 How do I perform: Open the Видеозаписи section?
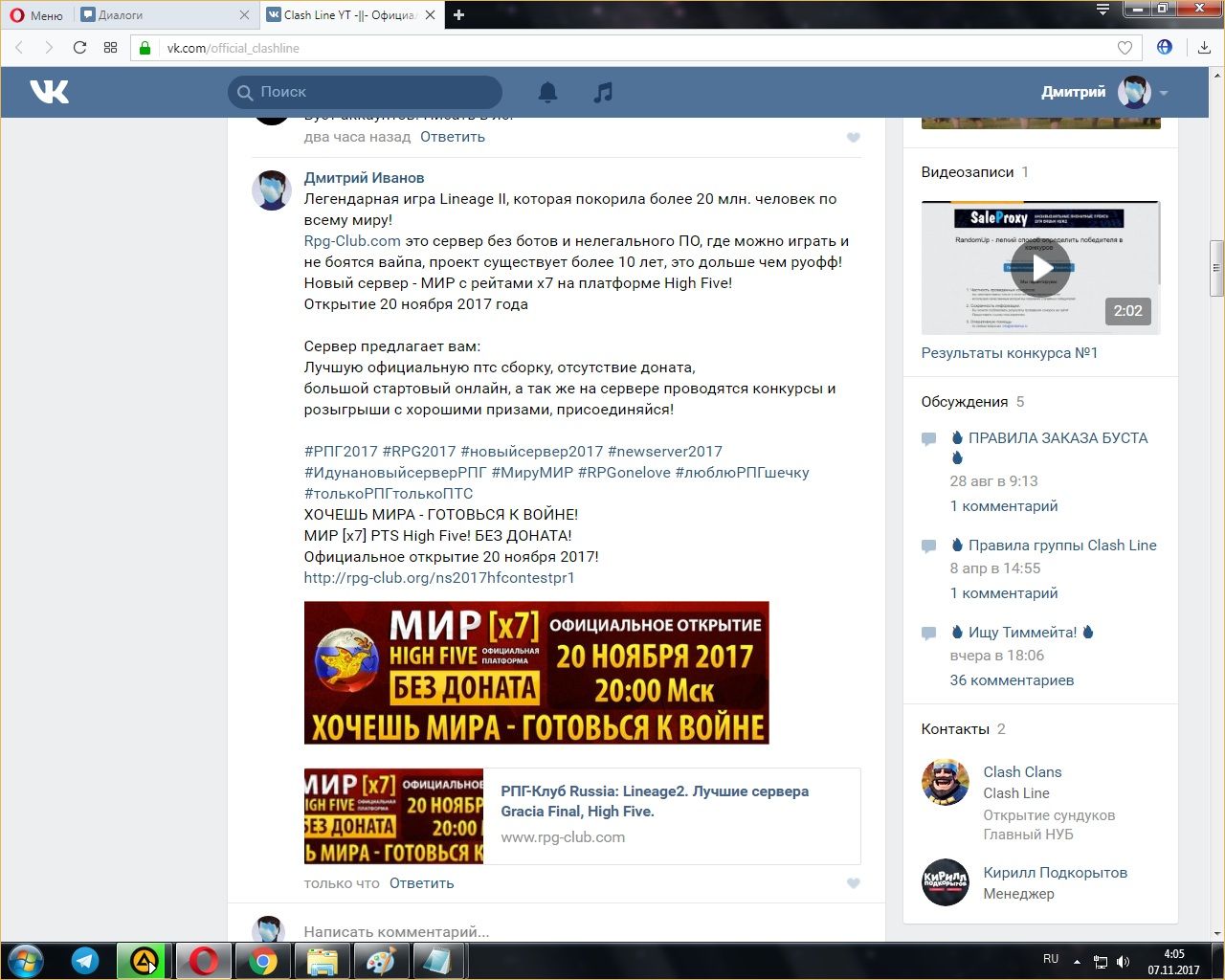tap(968, 172)
